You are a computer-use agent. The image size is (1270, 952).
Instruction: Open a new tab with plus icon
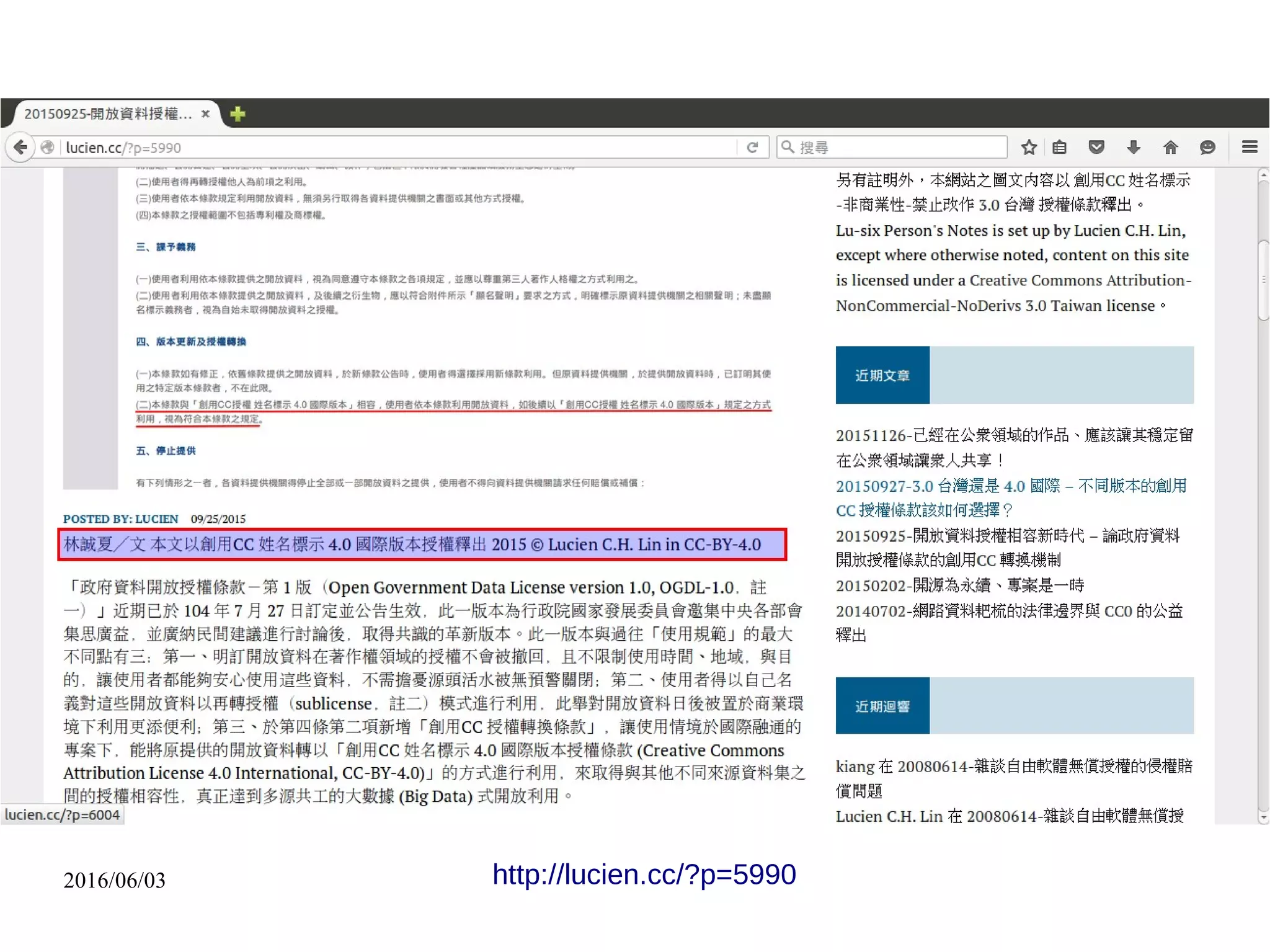click(238, 114)
